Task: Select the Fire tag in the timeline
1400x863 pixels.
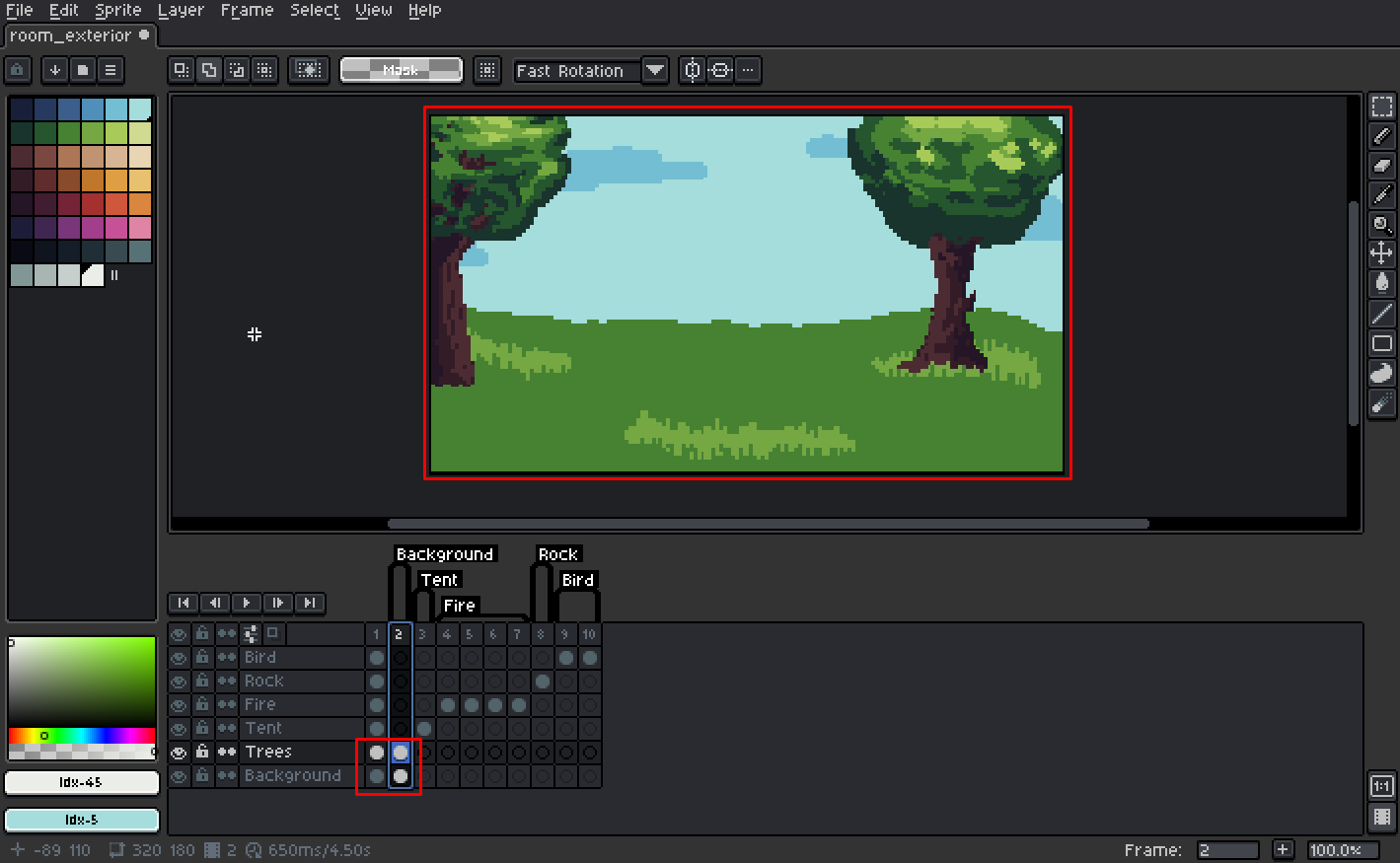Action: (460, 606)
